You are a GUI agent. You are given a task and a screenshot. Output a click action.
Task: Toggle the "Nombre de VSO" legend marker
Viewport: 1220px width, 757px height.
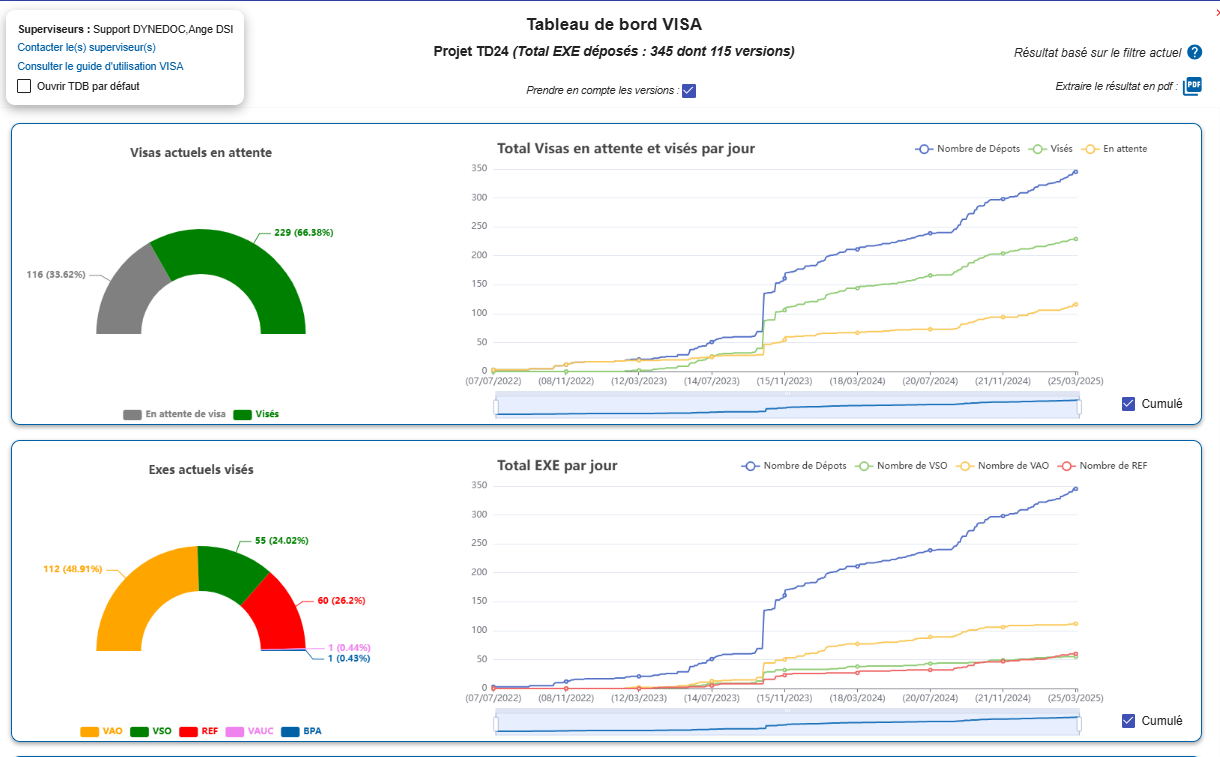865,466
